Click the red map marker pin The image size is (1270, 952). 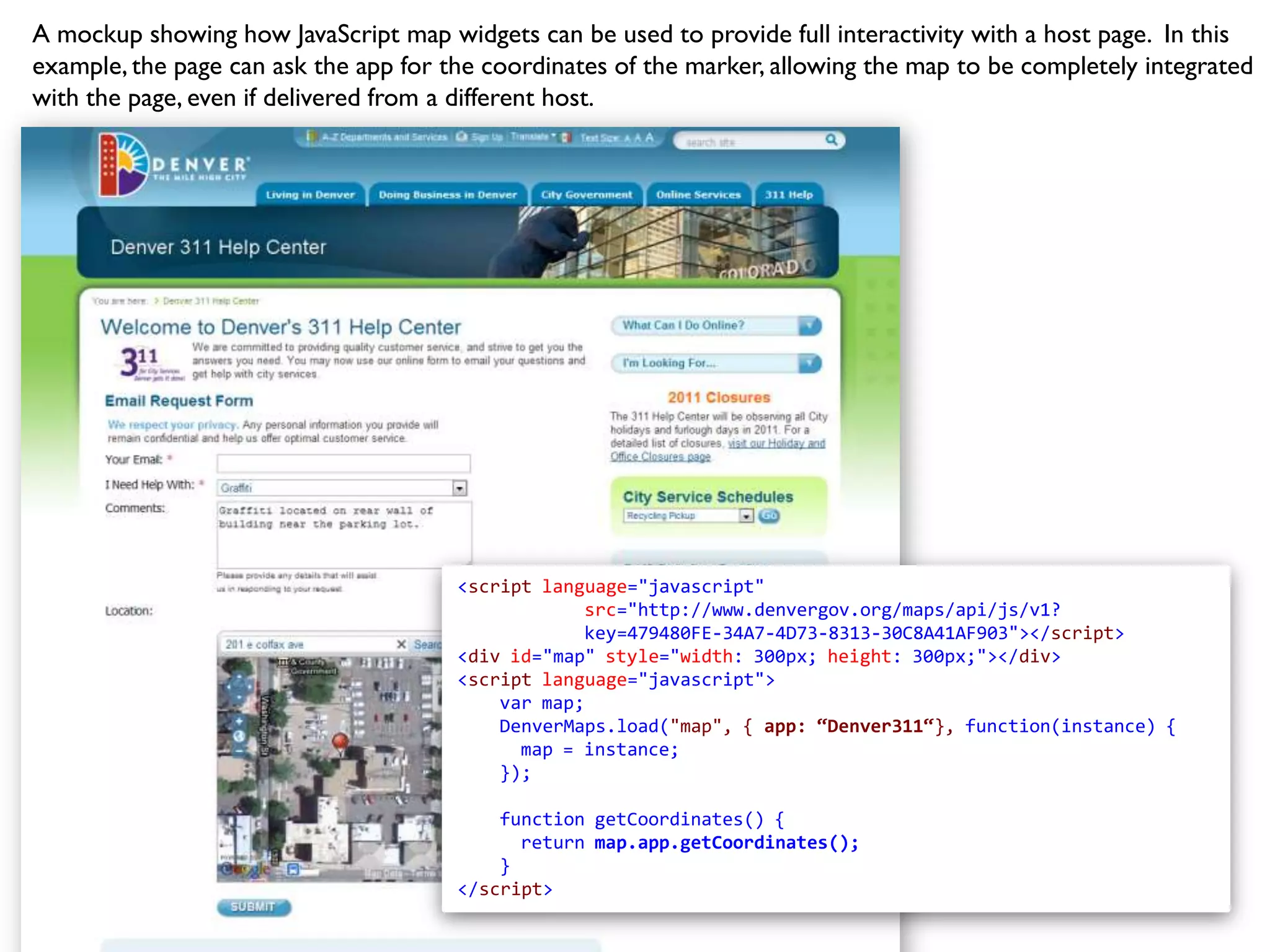340,742
